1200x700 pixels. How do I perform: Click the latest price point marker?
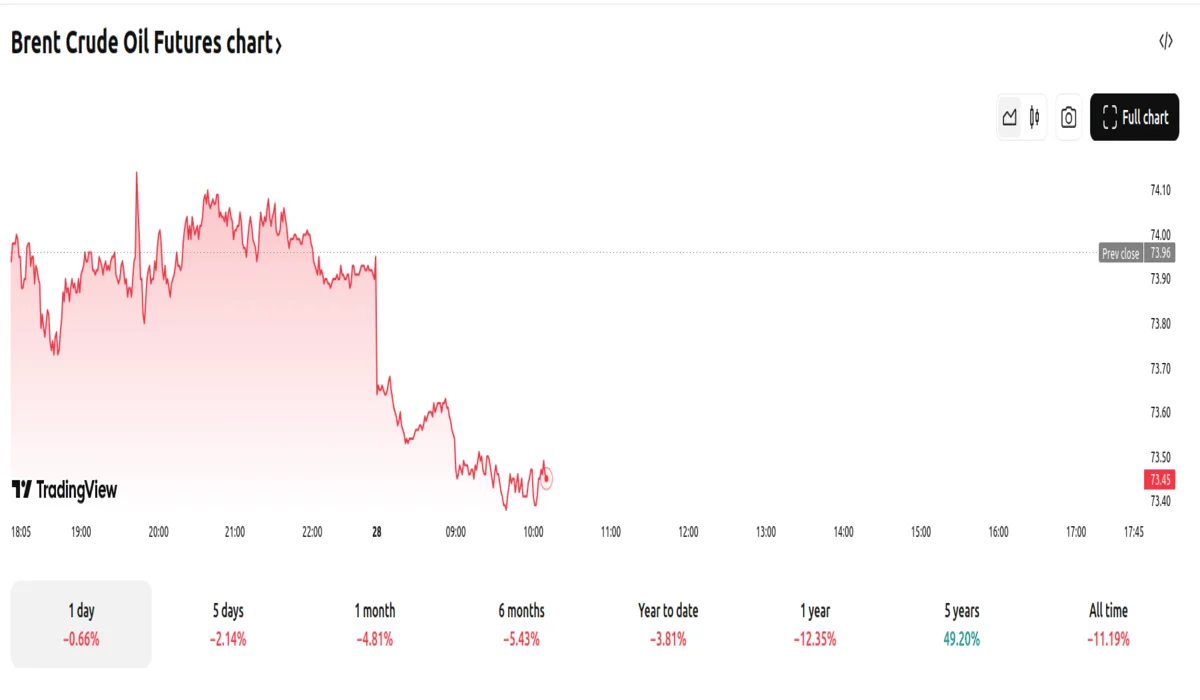tap(546, 478)
